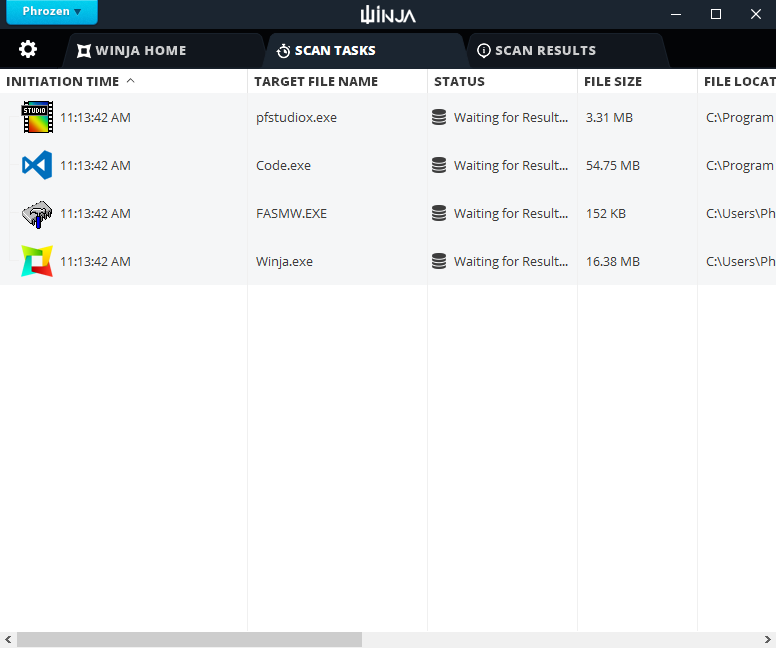Select the Scan Tasks tab

click(x=364, y=50)
